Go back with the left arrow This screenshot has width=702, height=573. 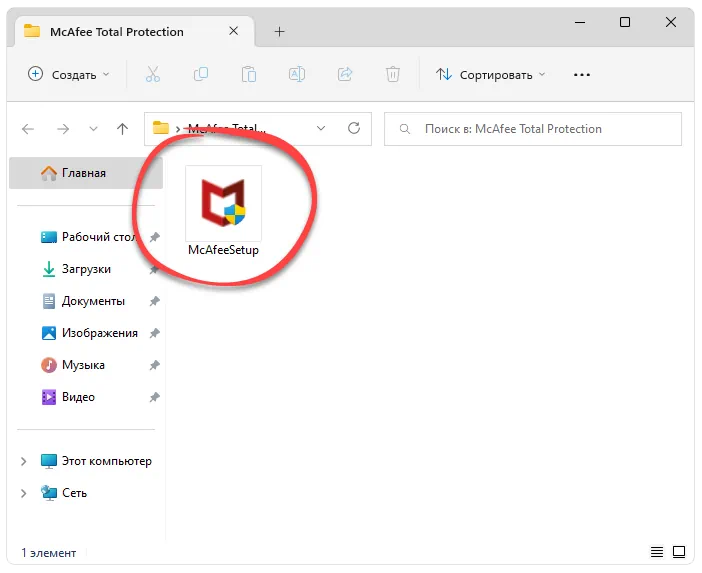coord(28,129)
